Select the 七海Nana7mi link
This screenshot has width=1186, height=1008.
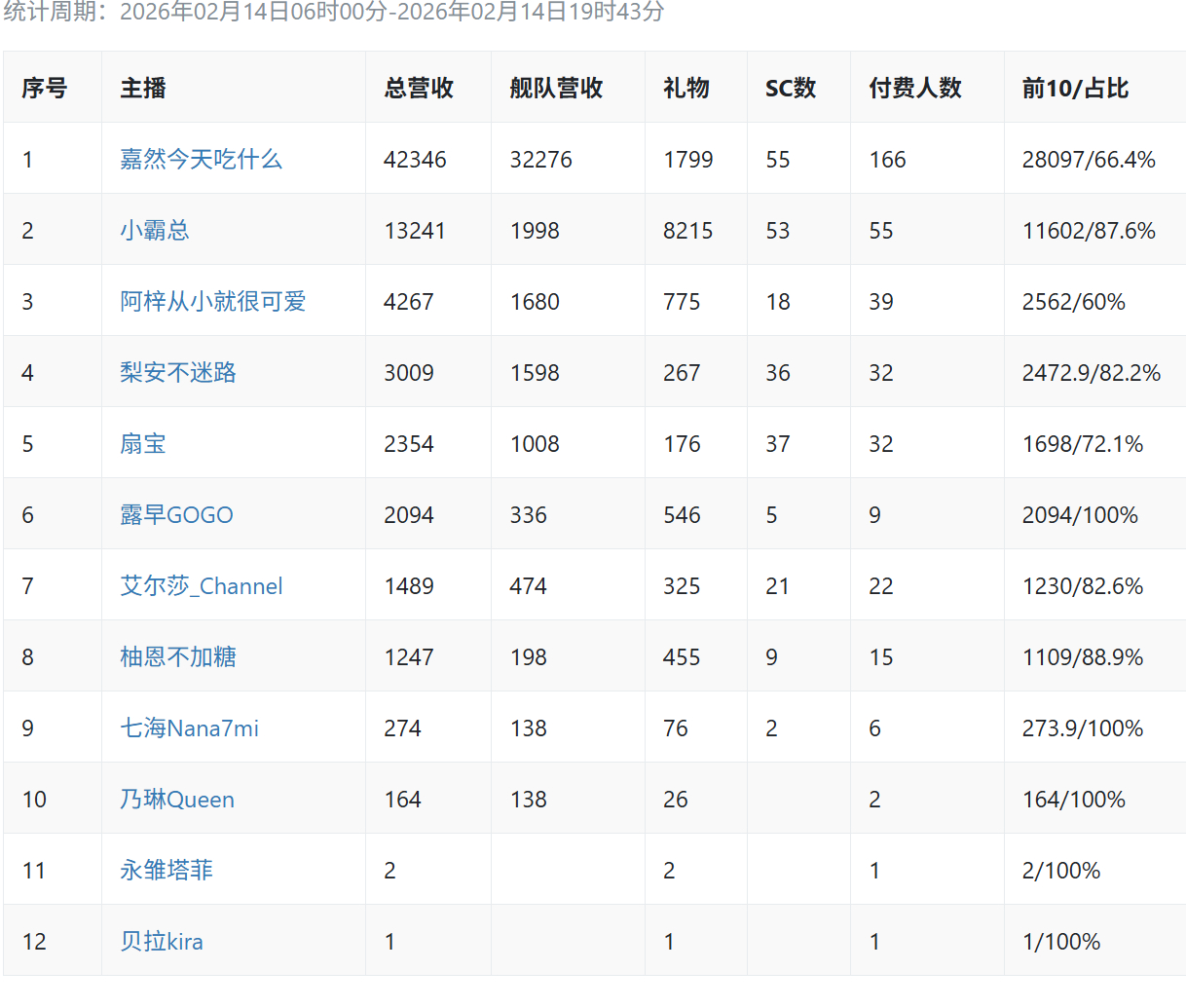click(x=189, y=728)
